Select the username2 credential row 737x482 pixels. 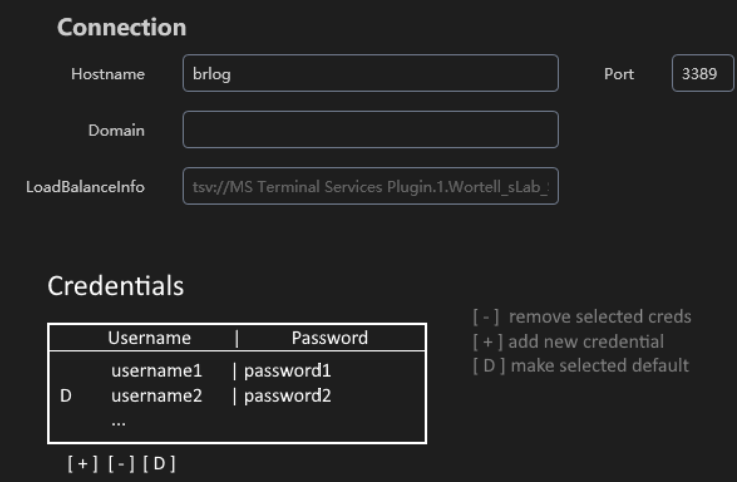click(x=157, y=395)
